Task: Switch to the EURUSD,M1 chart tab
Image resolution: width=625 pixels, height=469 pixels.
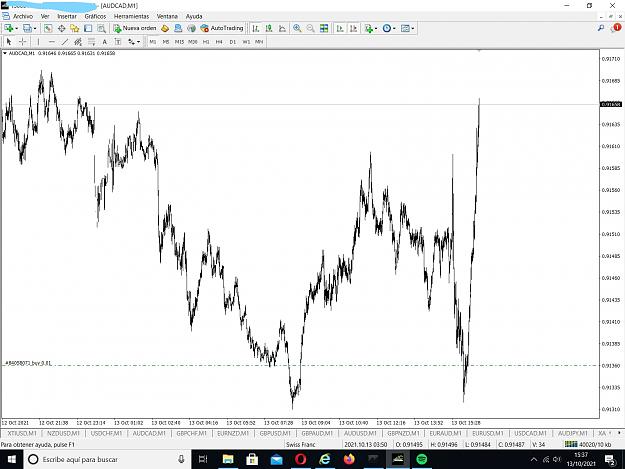Action: tap(488, 433)
